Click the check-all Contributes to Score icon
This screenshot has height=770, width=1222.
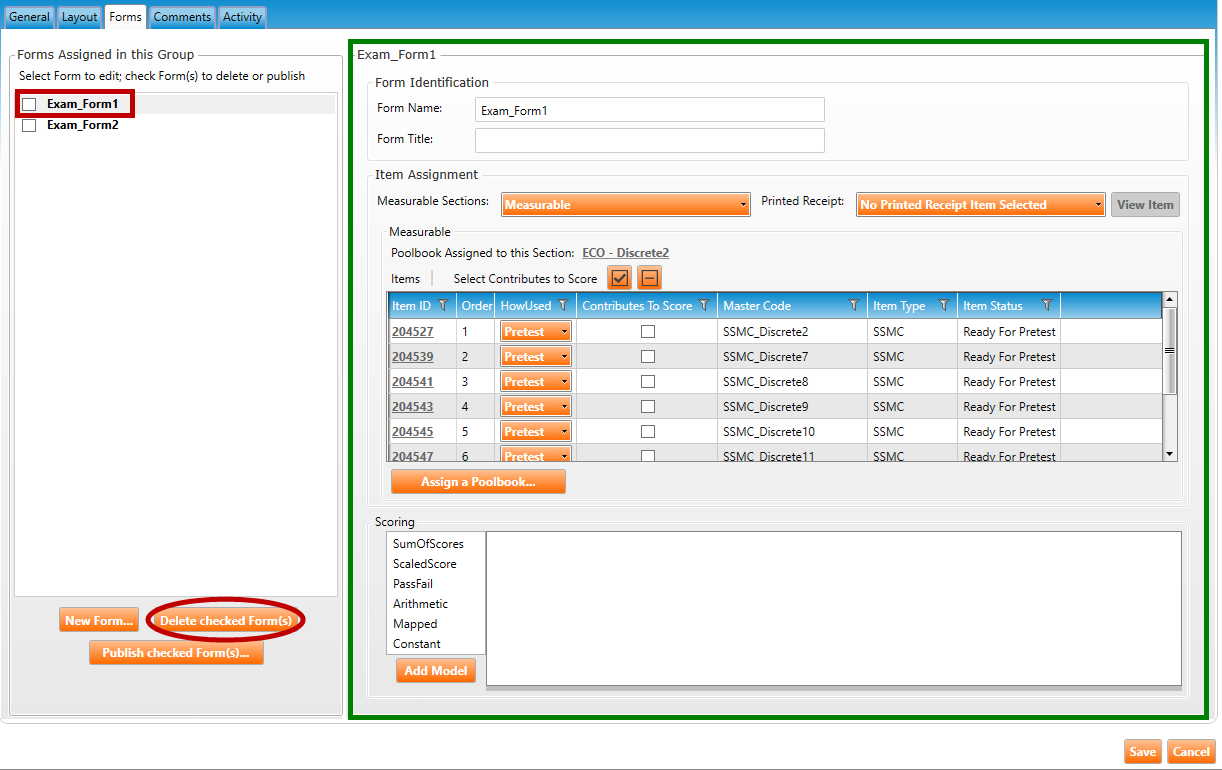[x=619, y=278]
